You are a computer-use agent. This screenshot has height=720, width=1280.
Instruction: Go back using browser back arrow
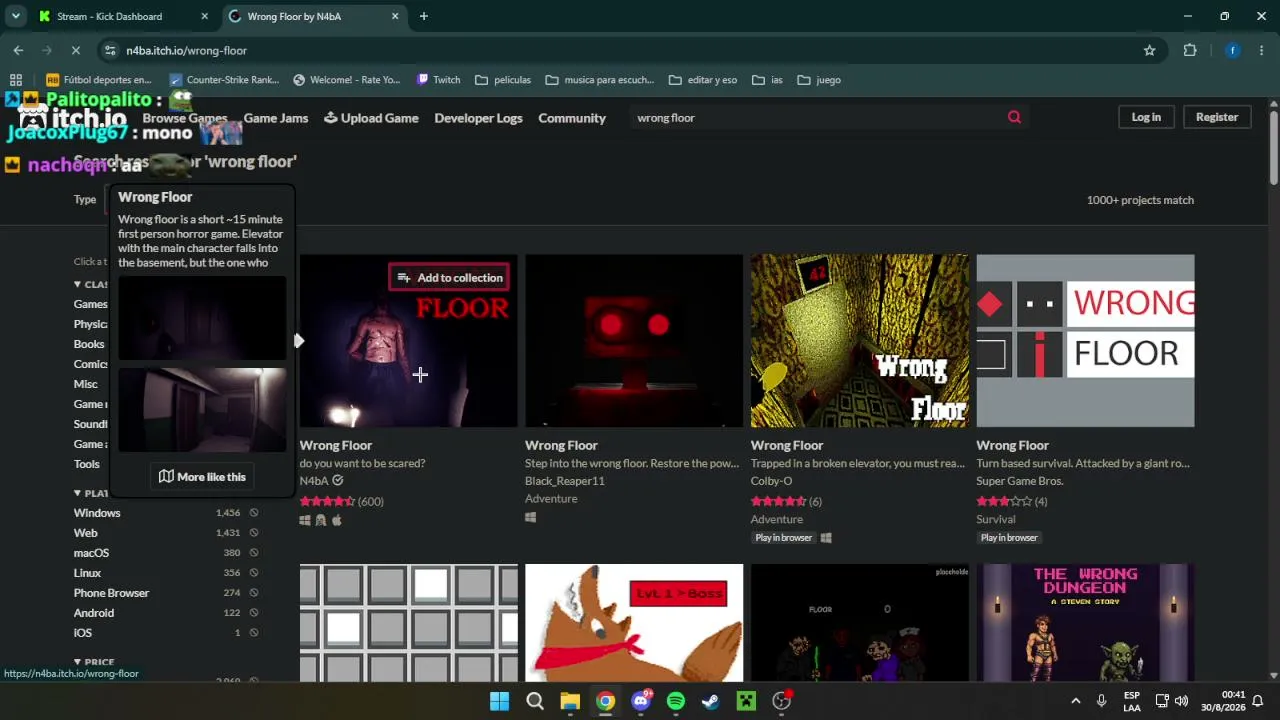point(18,50)
